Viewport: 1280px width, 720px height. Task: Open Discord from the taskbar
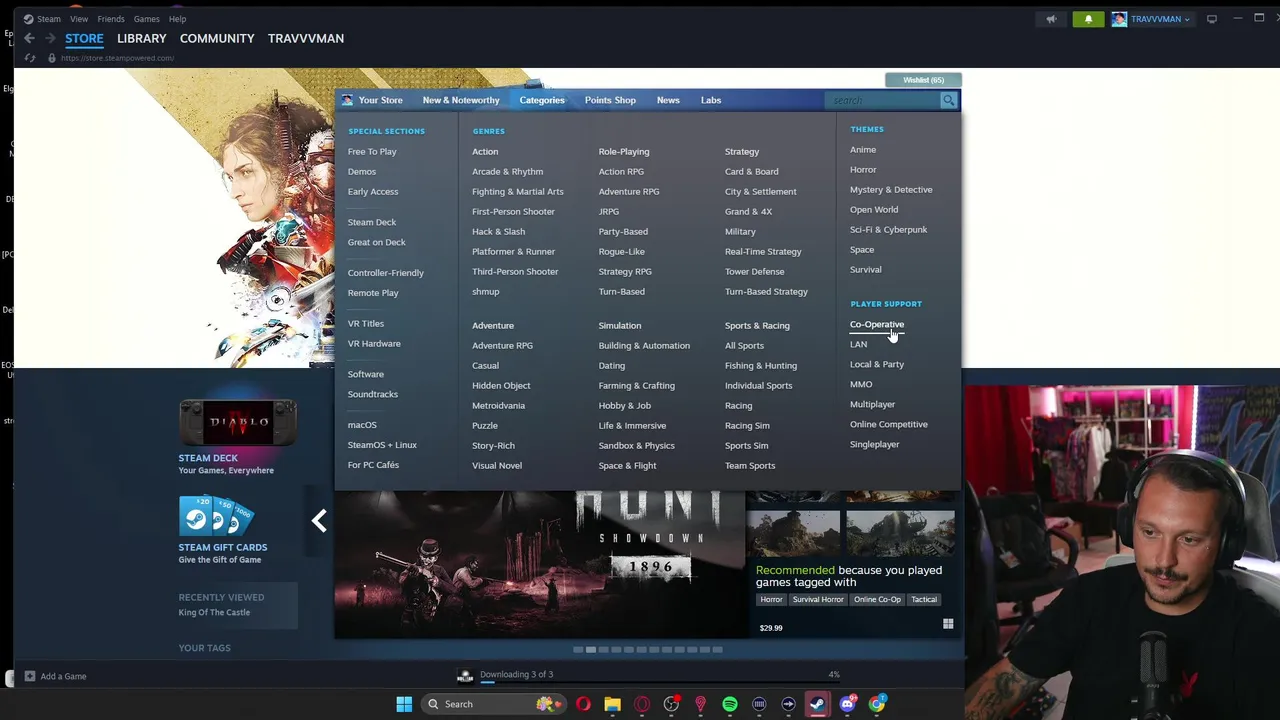point(848,704)
